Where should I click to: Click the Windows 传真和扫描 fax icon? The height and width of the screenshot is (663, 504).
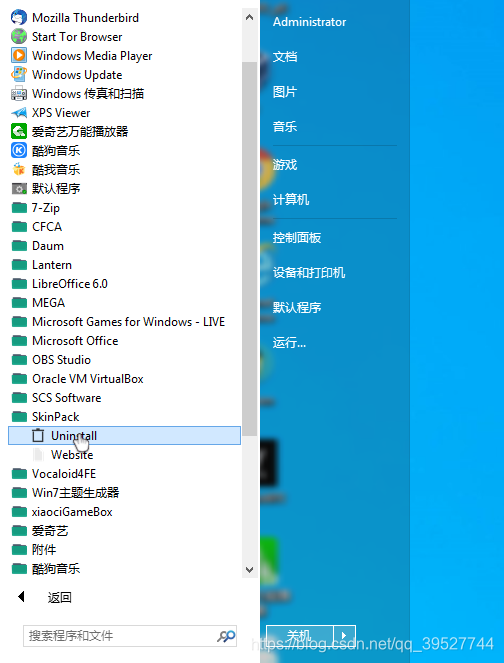pyautogui.click(x=19, y=93)
